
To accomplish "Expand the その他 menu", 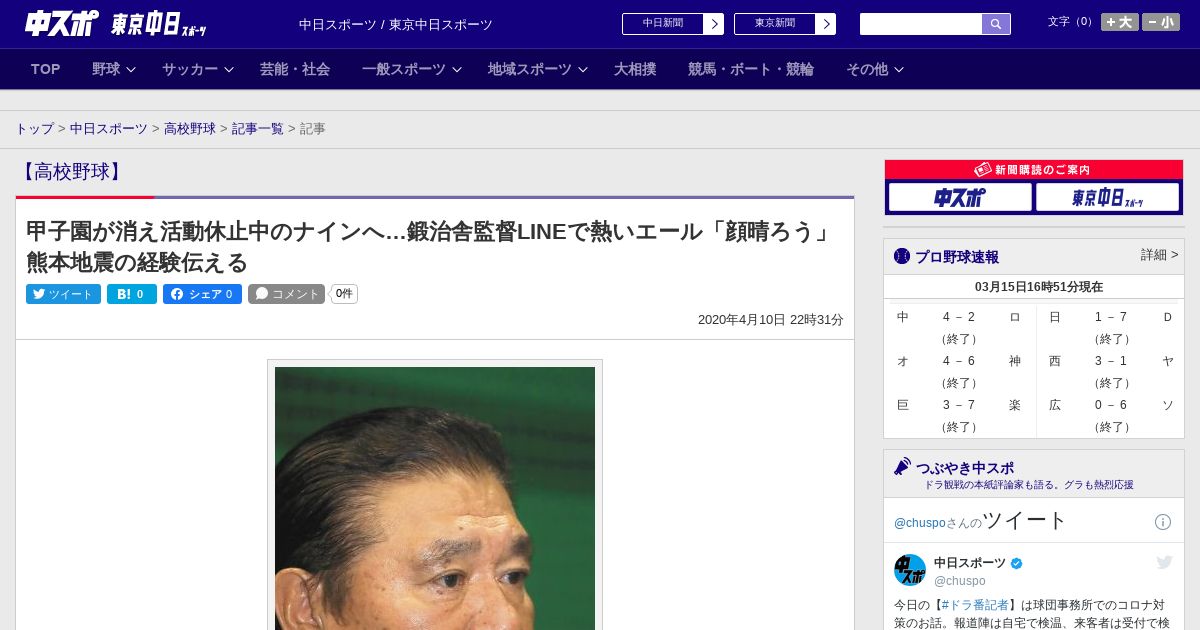I will [875, 69].
